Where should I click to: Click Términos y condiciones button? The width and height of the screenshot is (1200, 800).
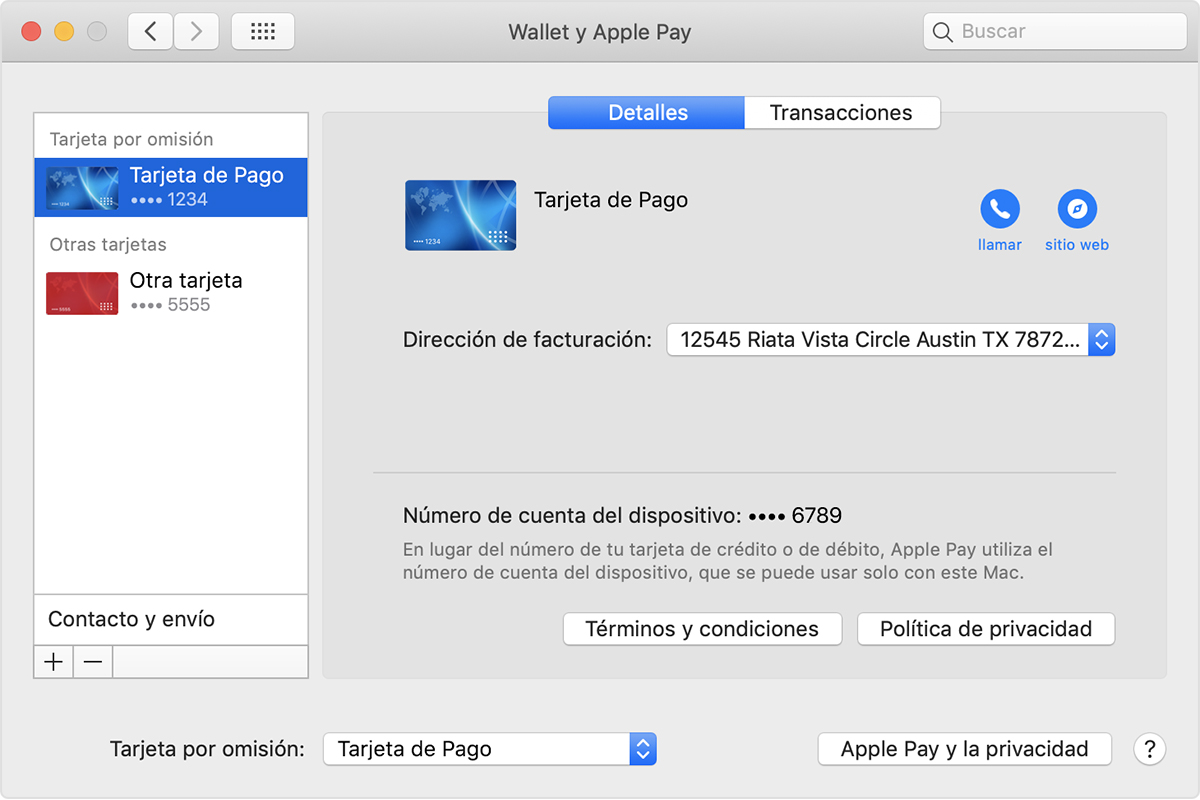click(702, 629)
